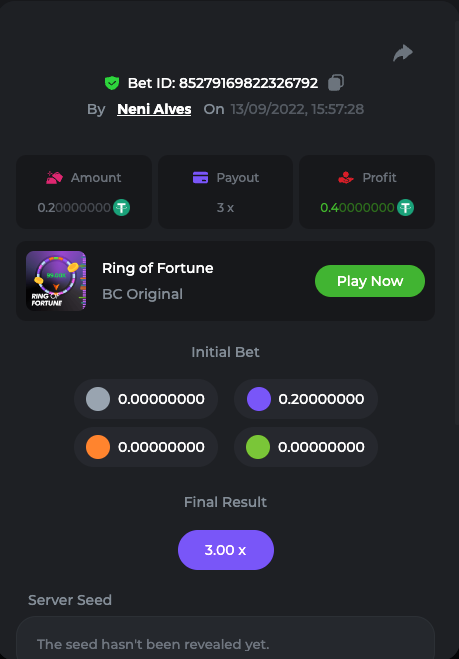Screen dimensions: 459x659
Task: Click the Tether coin icon under Amount
Action: [x=121, y=208]
